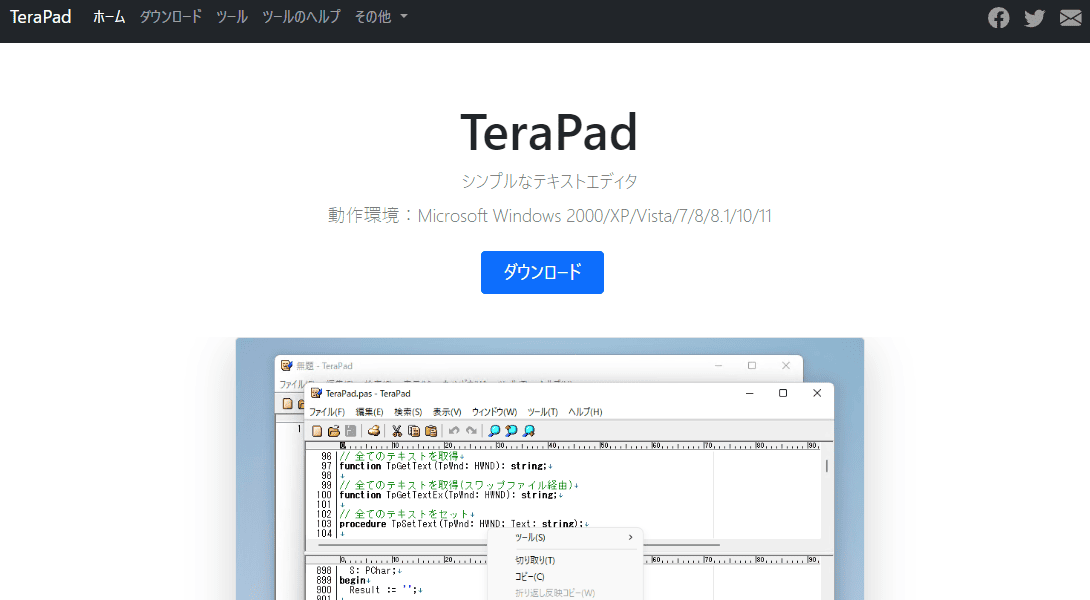The image size is (1090, 600).
Task: Click the first magnifier Find icon in toolbar
Action: [494, 431]
